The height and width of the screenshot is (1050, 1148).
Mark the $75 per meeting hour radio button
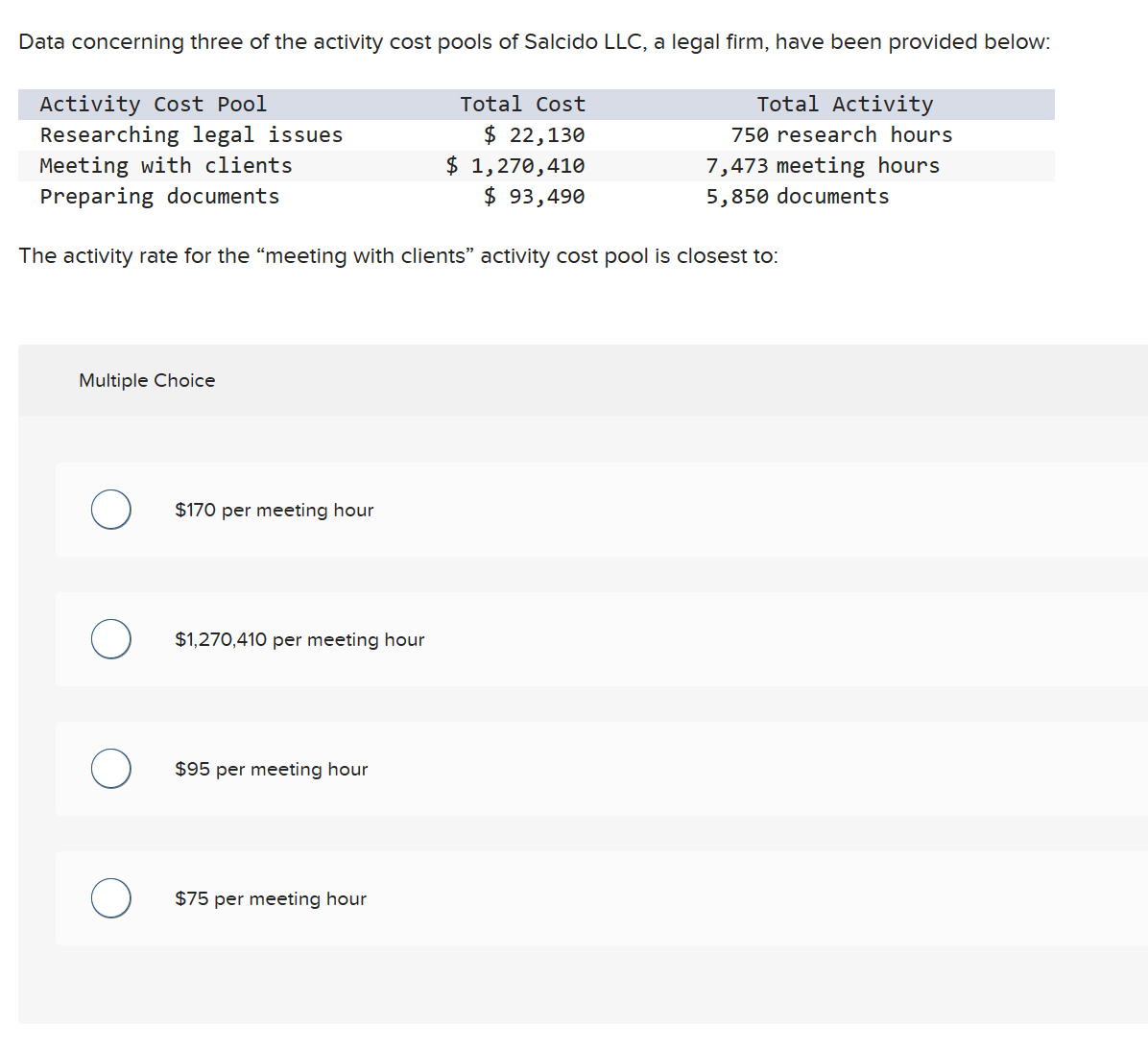pyautogui.click(x=111, y=898)
